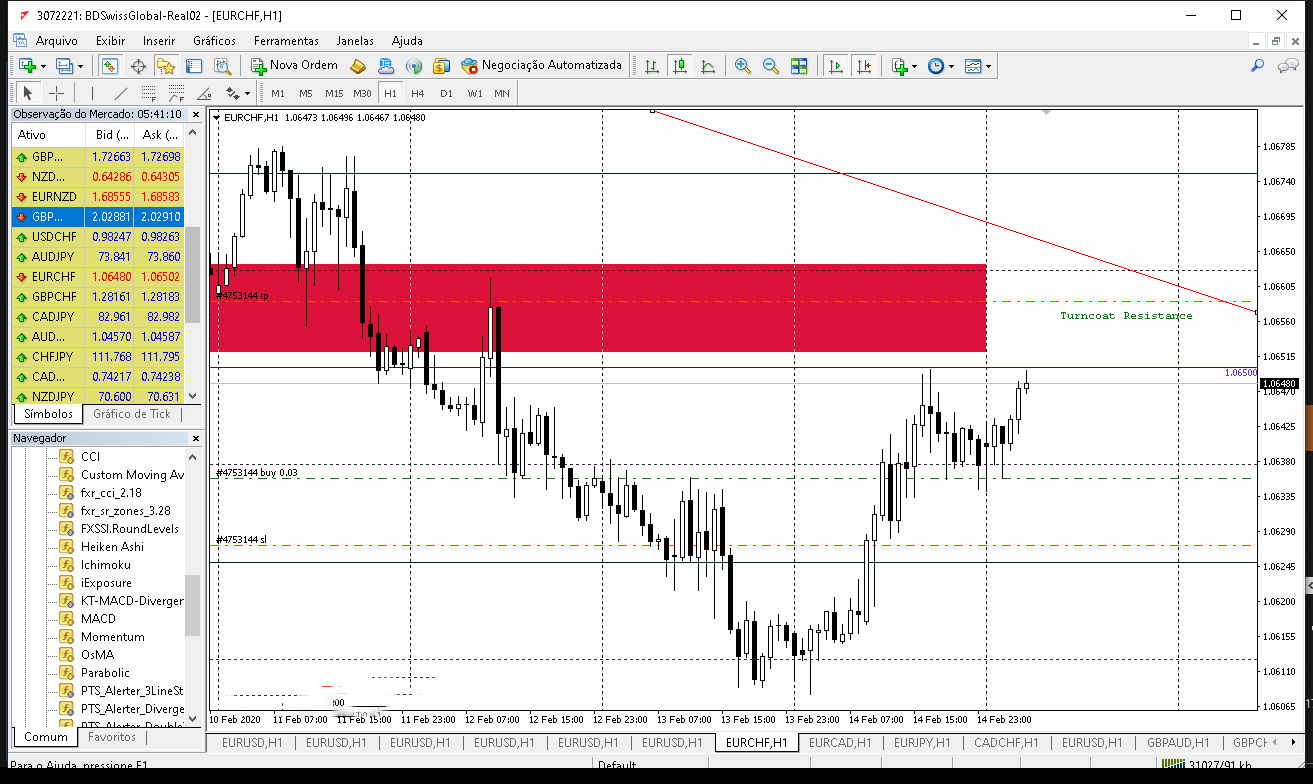Screen dimensions: 1313x784
Task: Switch chart to line chart type
Action: coord(708,66)
